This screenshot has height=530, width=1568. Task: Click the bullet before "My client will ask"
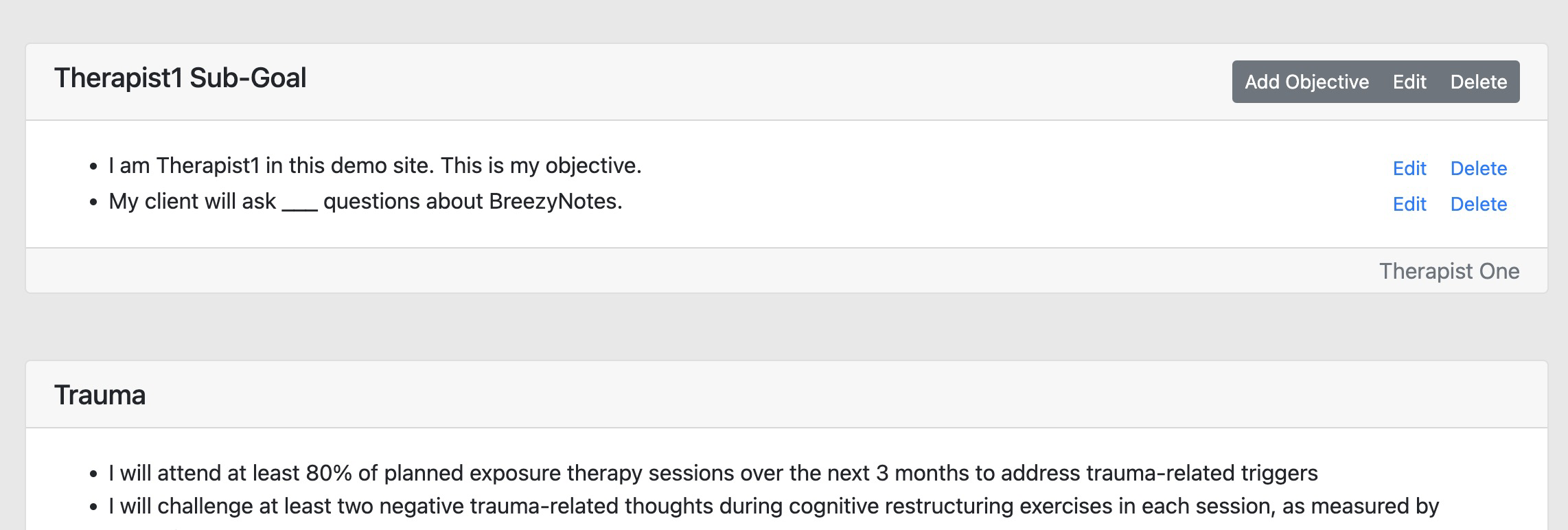click(94, 203)
